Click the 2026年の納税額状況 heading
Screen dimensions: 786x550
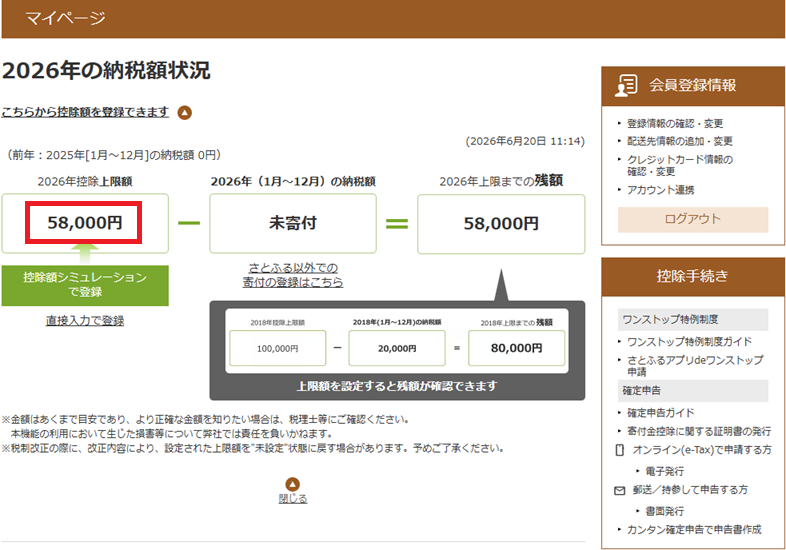pos(106,70)
